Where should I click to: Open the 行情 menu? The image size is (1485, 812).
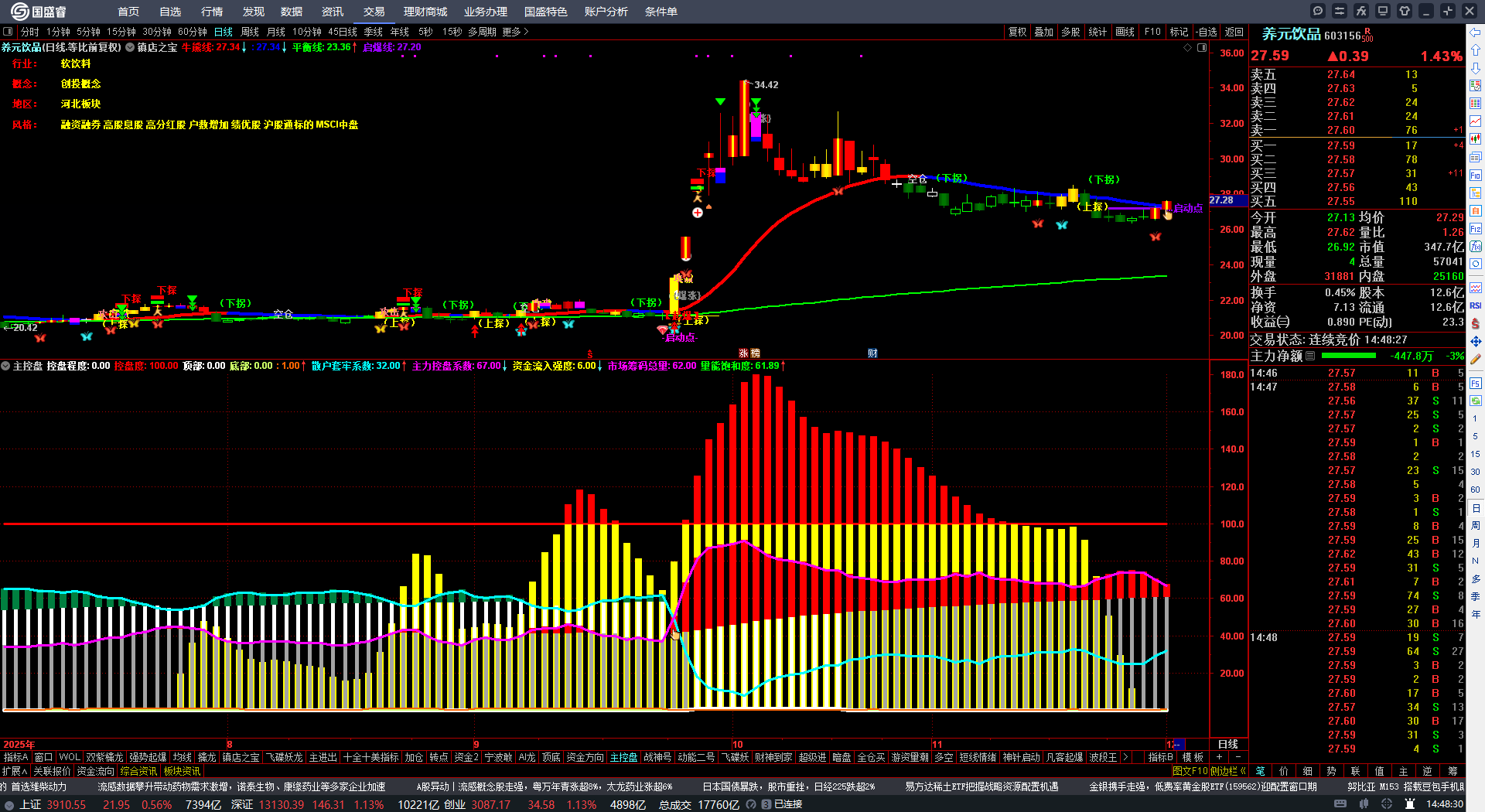click(x=212, y=12)
